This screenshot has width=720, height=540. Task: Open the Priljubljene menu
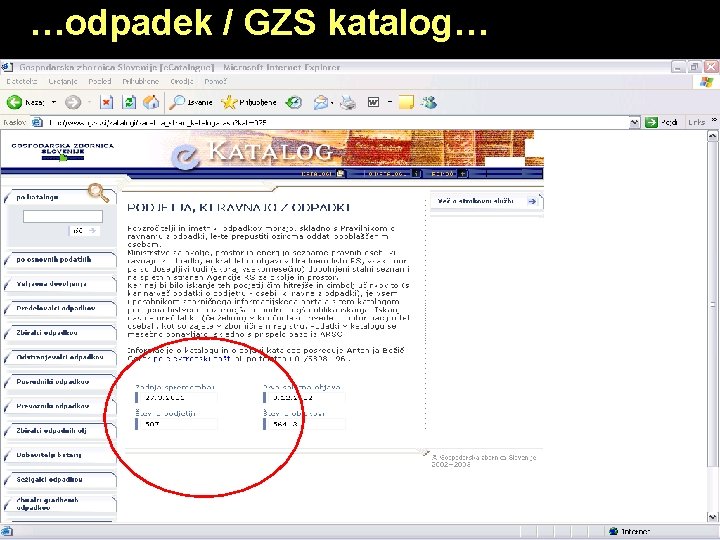(x=141, y=81)
